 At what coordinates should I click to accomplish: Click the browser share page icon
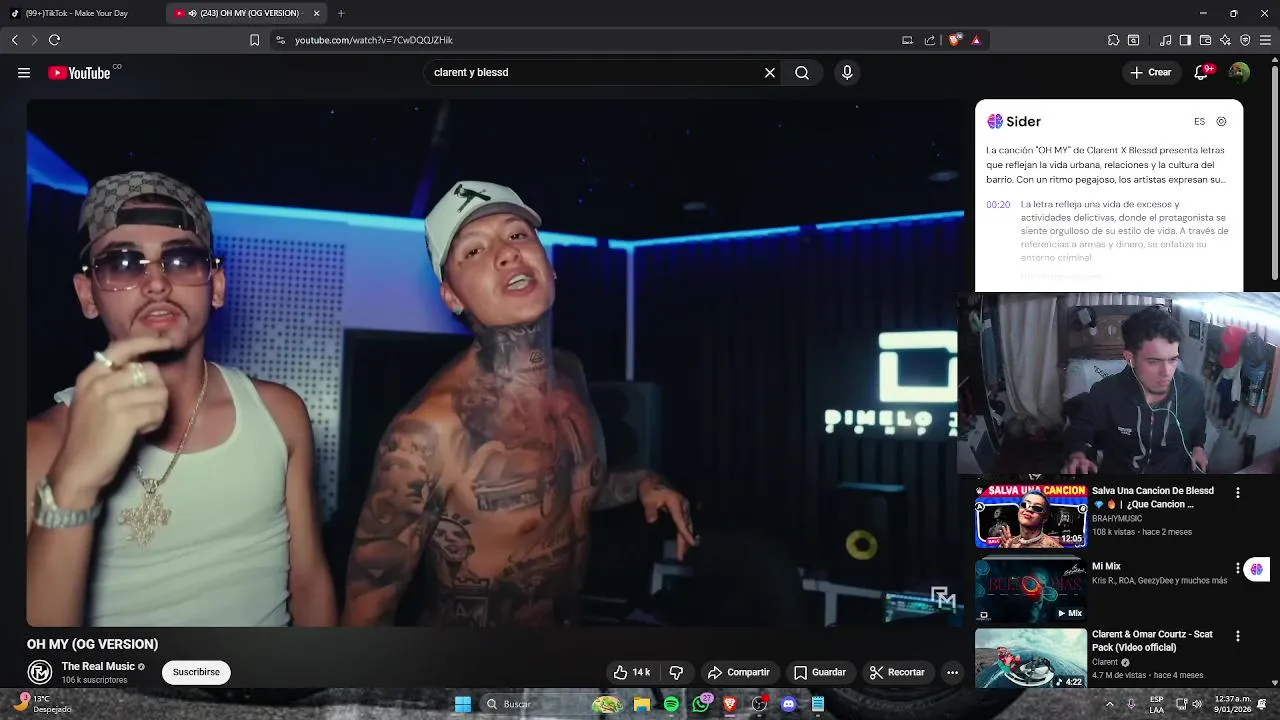point(930,40)
